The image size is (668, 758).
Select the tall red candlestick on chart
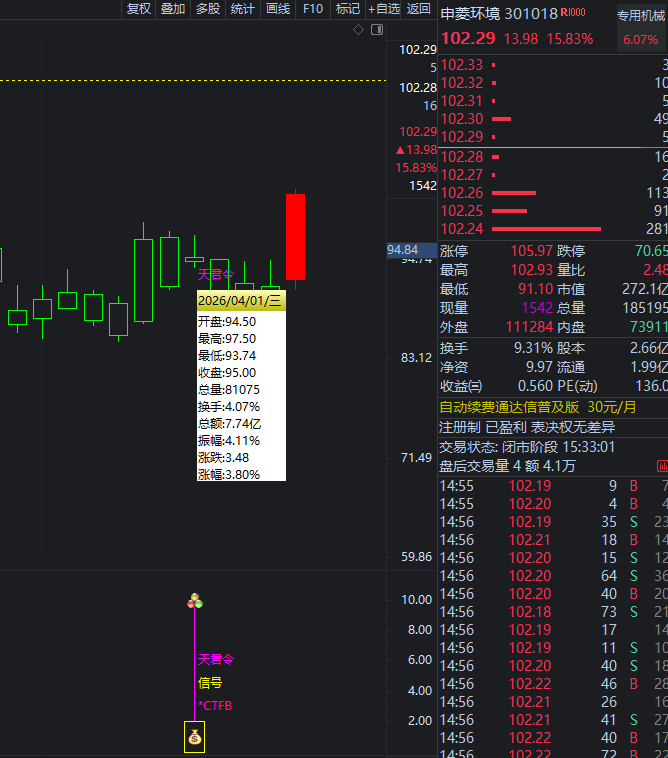[x=295, y=236]
